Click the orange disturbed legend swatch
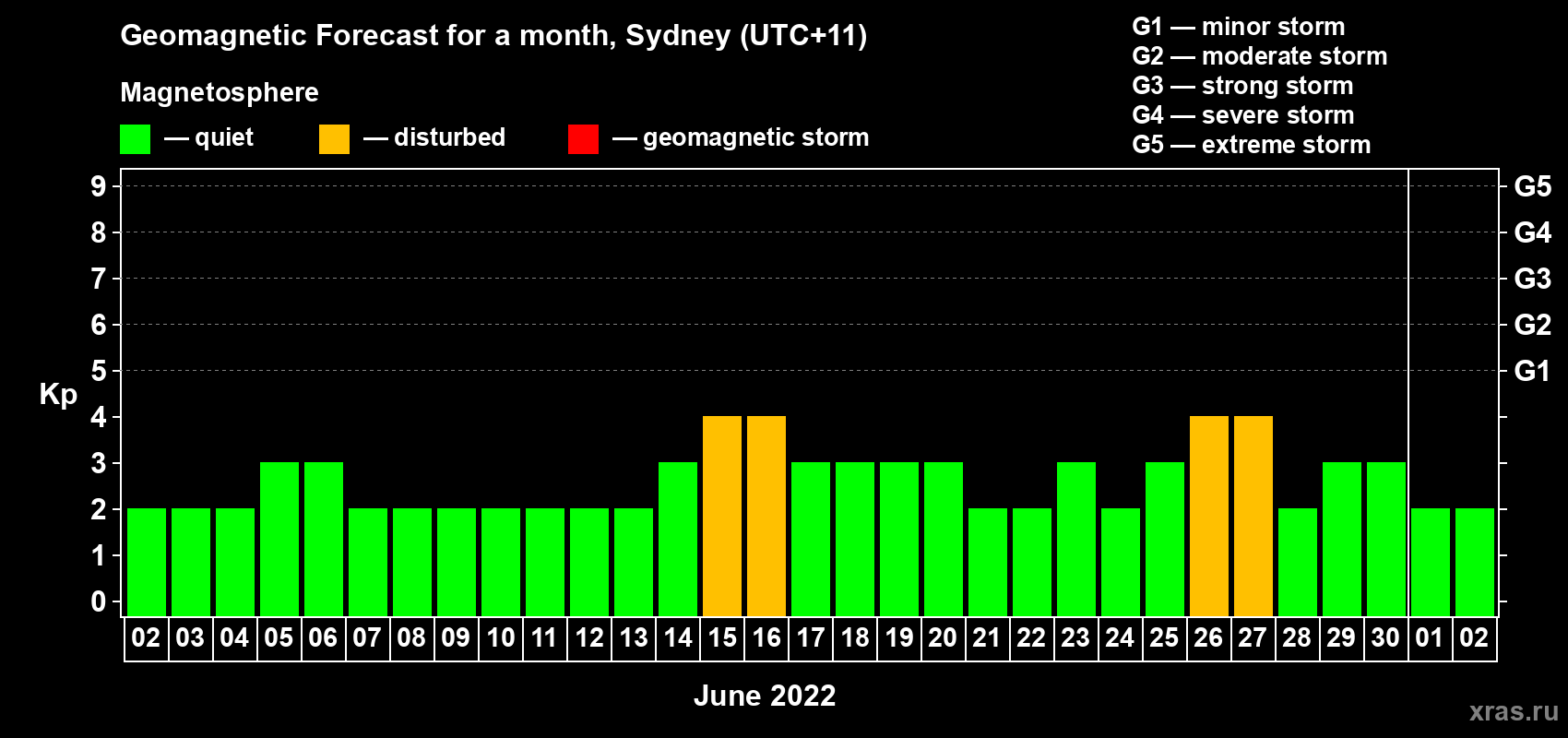 [x=335, y=139]
